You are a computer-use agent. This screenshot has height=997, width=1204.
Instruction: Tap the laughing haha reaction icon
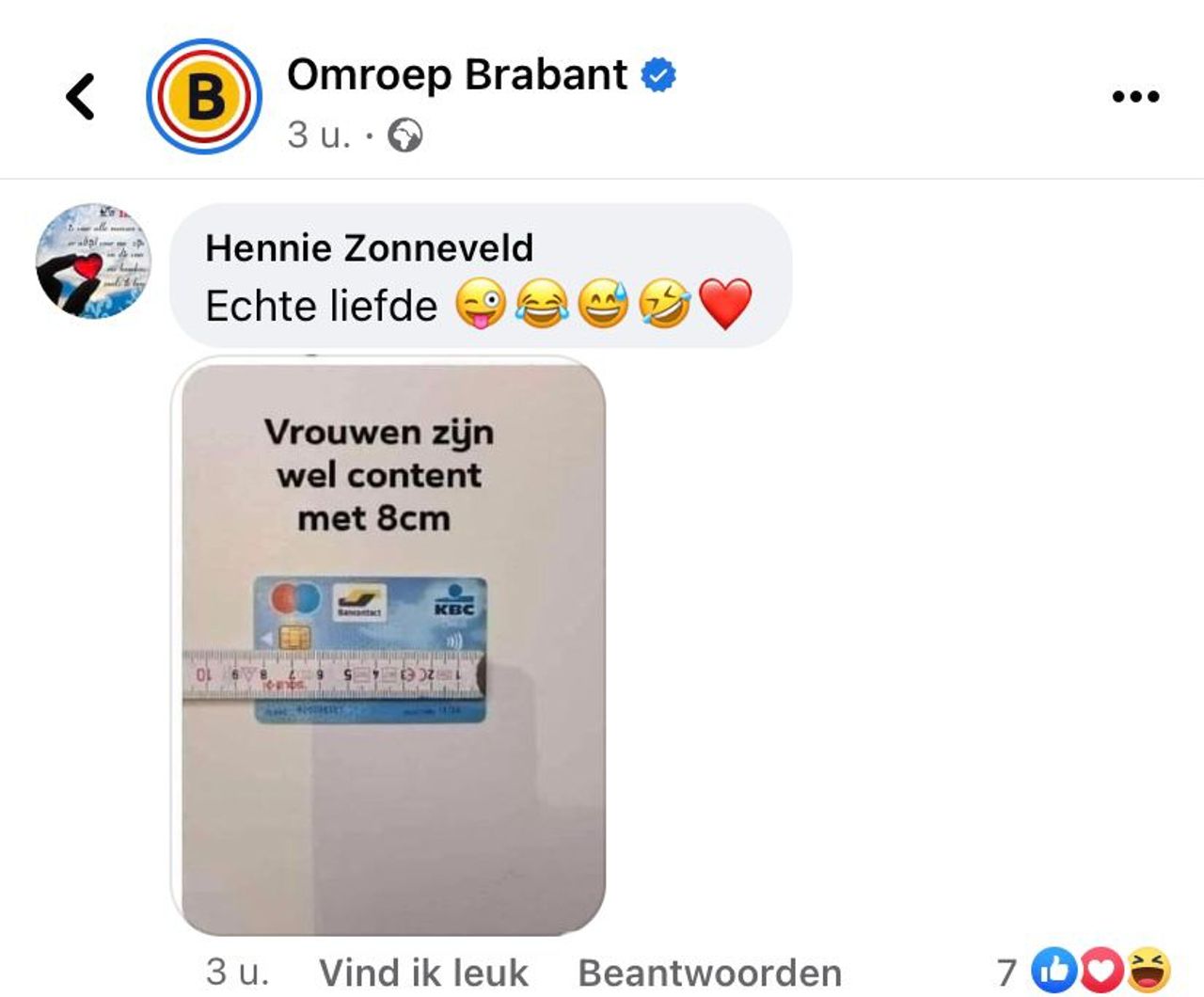pos(1149,971)
